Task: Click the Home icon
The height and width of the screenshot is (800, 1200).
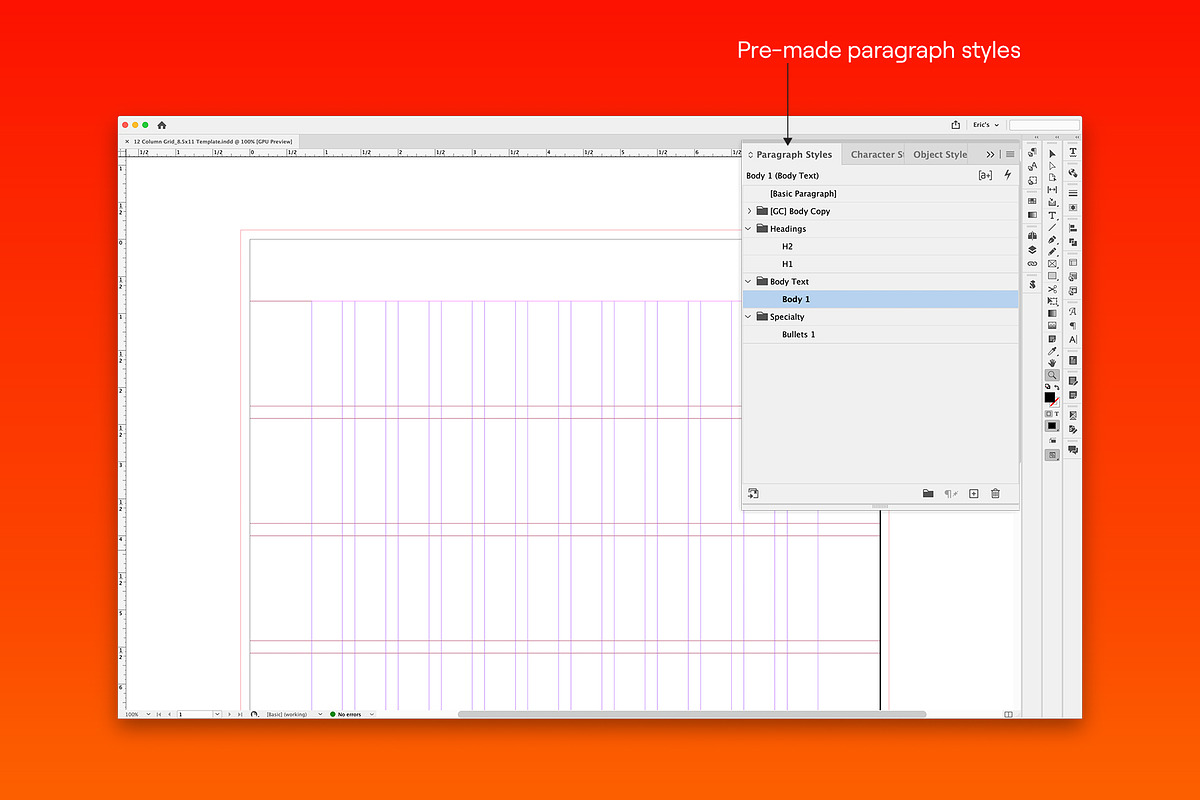Action: pyautogui.click(x=162, y=125)
